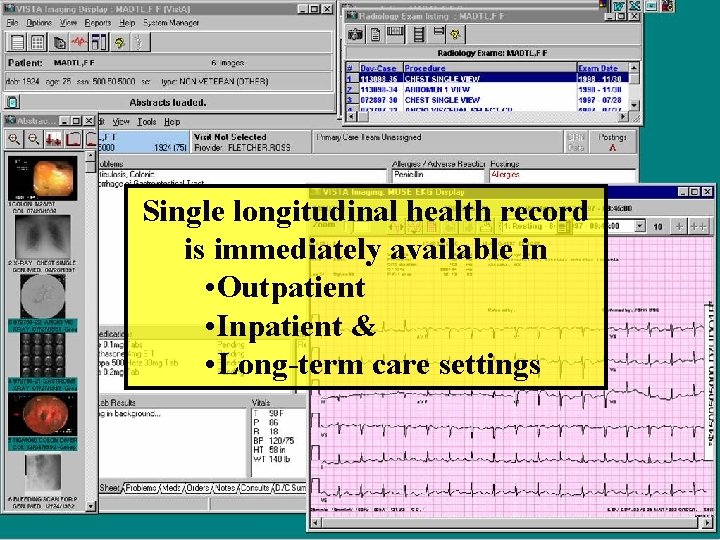Click right arrow of EKG display horizontal scrollbar
Image resolution: width=720 pixels, height=540 pixels.
[x=708, y=522]
